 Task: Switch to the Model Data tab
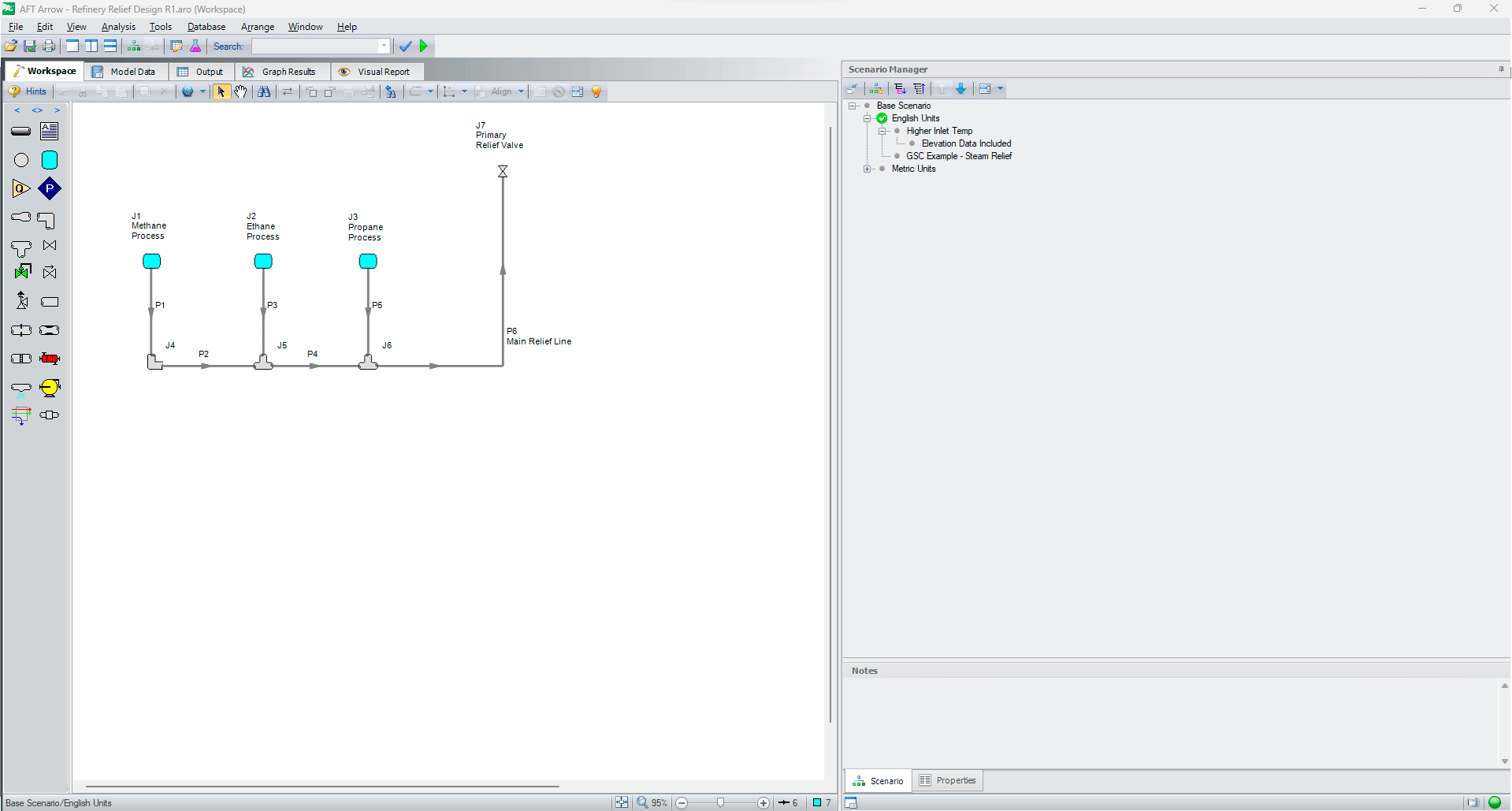(124, 72)
